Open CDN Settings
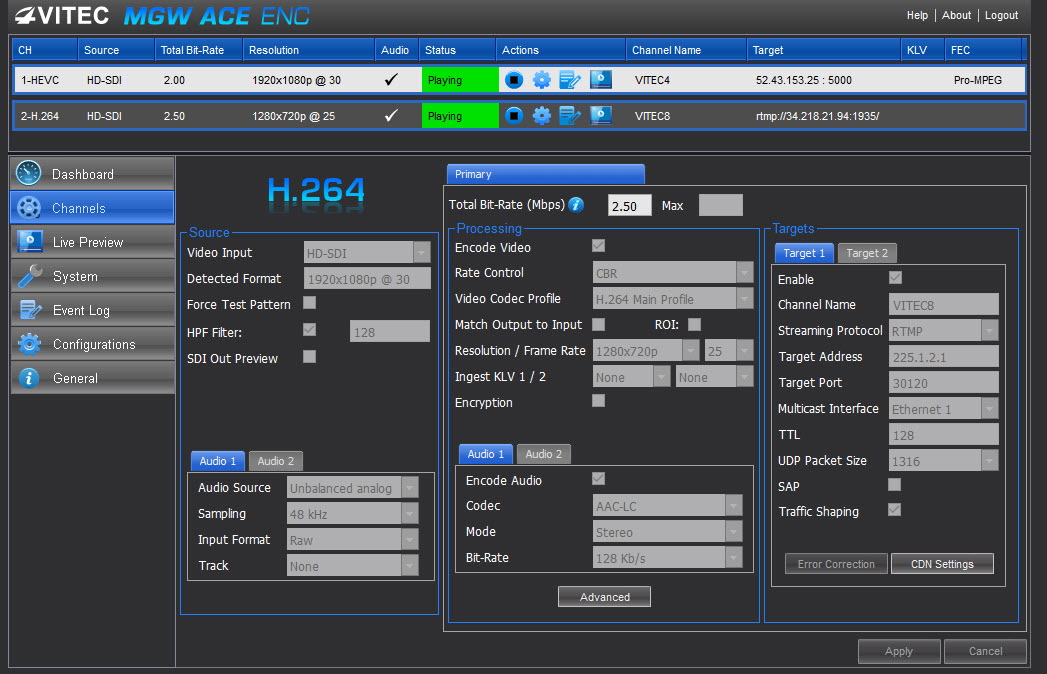The image size is (1047, 674). click(942, 564)
